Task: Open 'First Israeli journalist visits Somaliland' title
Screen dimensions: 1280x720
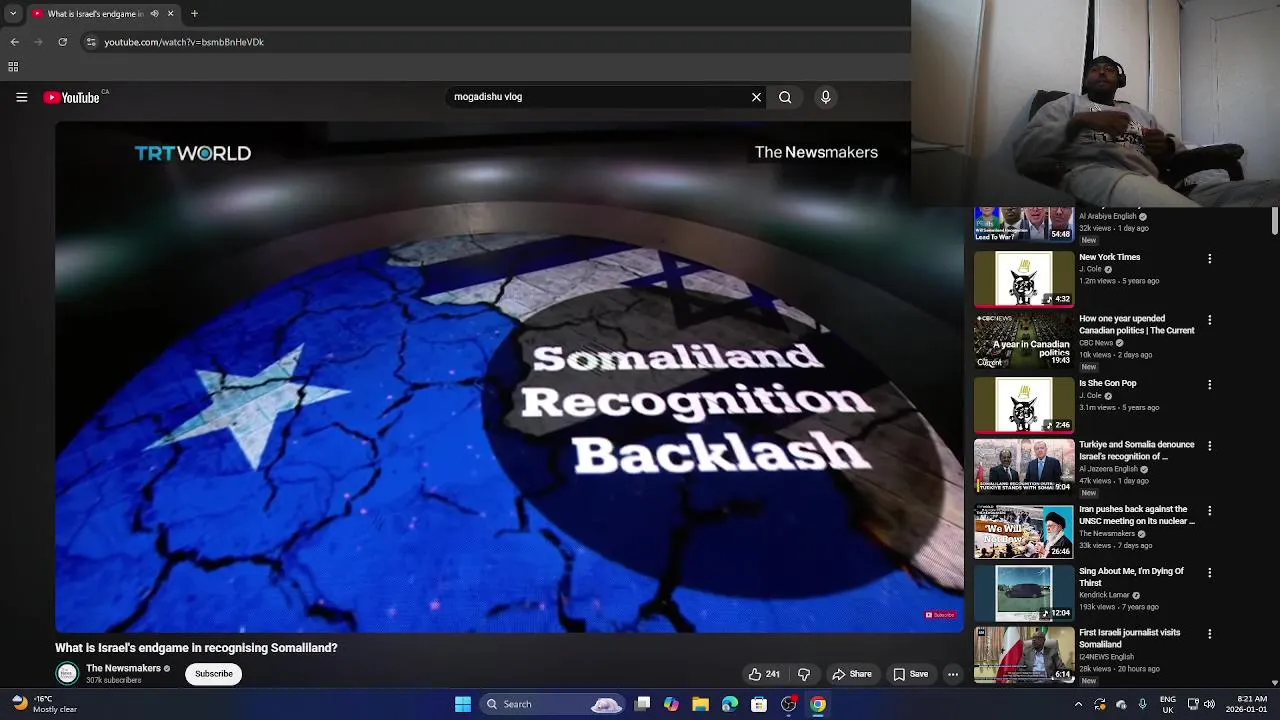Action: (1130, 638)
